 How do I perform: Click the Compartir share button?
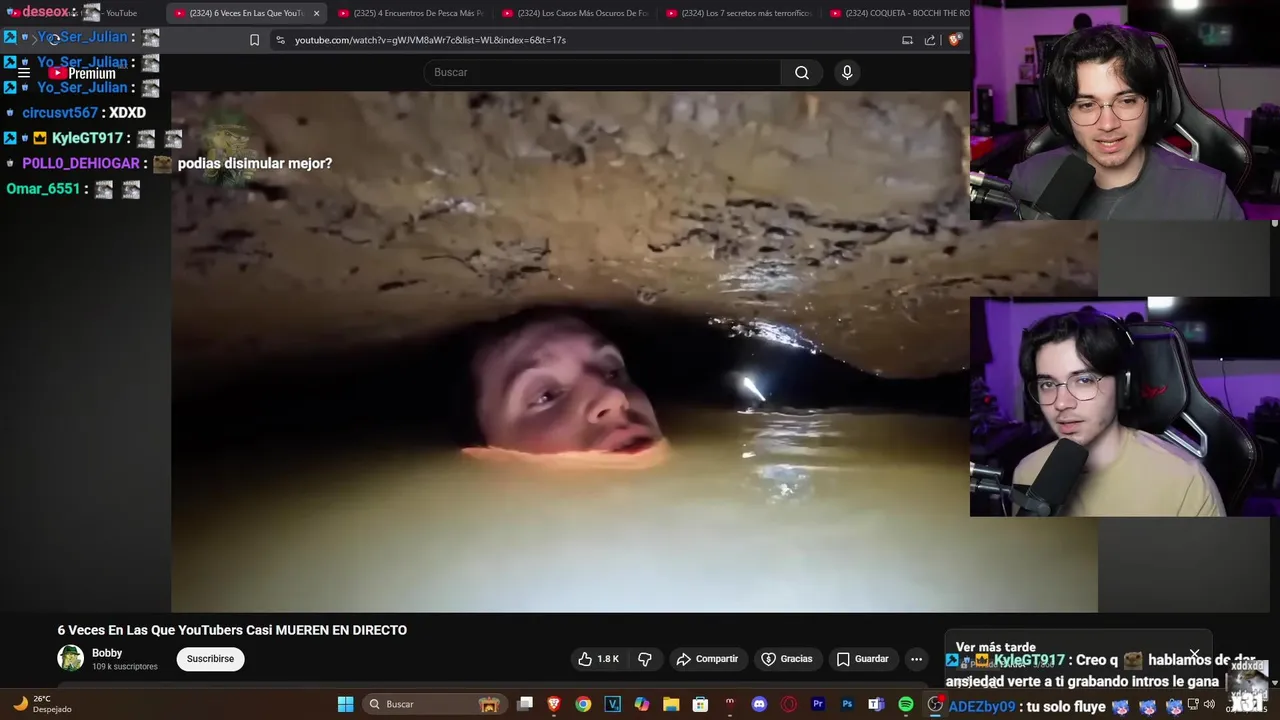(x=707, y=659)
